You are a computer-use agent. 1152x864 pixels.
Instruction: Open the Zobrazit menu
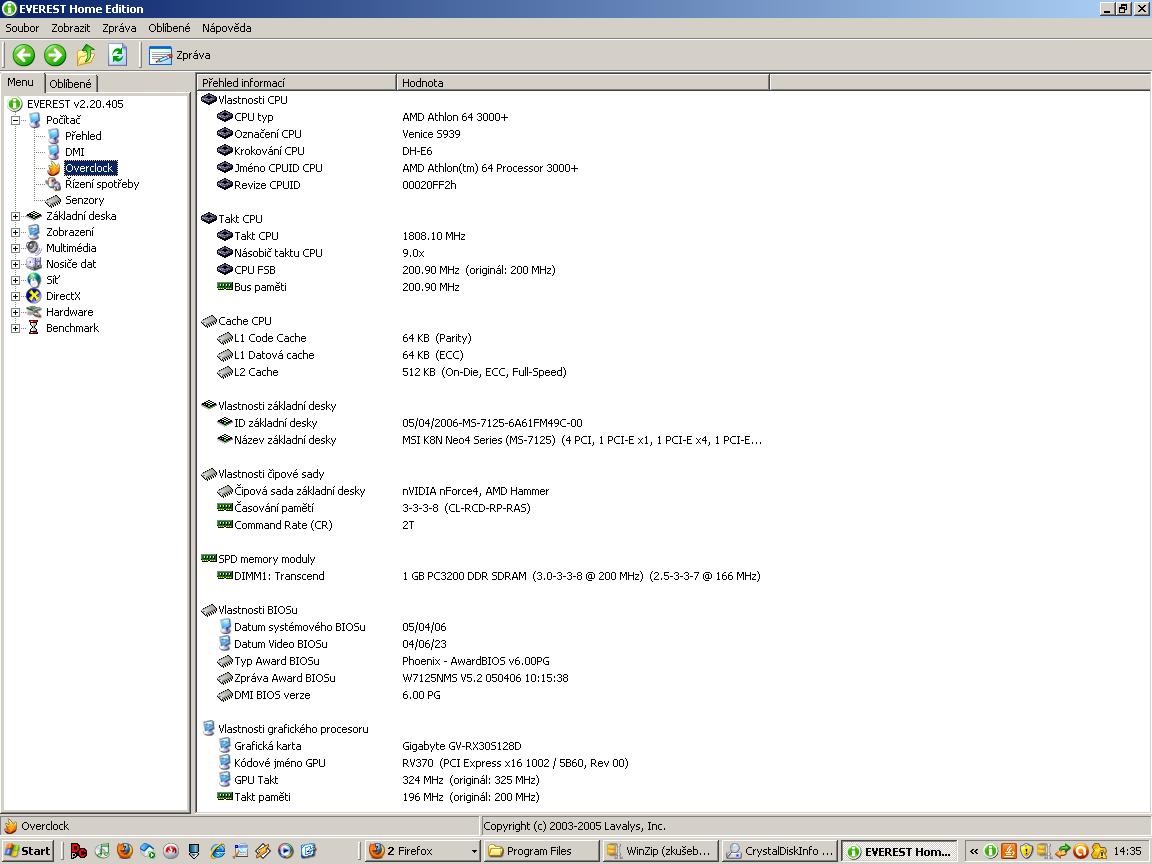71,28
